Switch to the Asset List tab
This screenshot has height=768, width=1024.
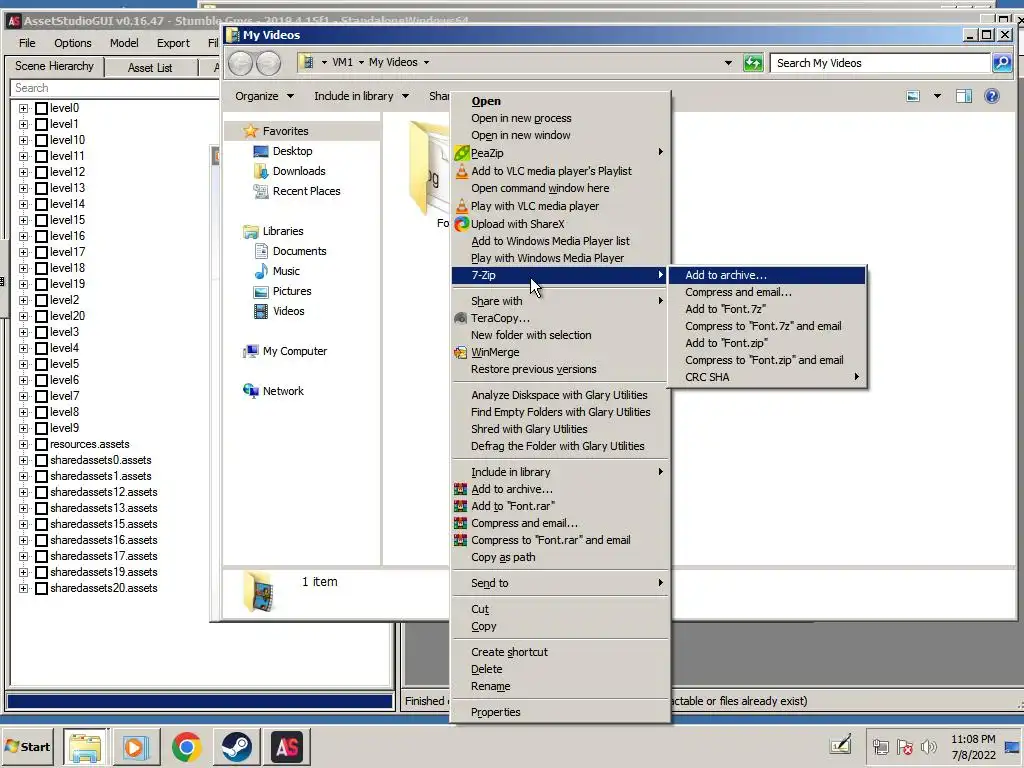150,67
